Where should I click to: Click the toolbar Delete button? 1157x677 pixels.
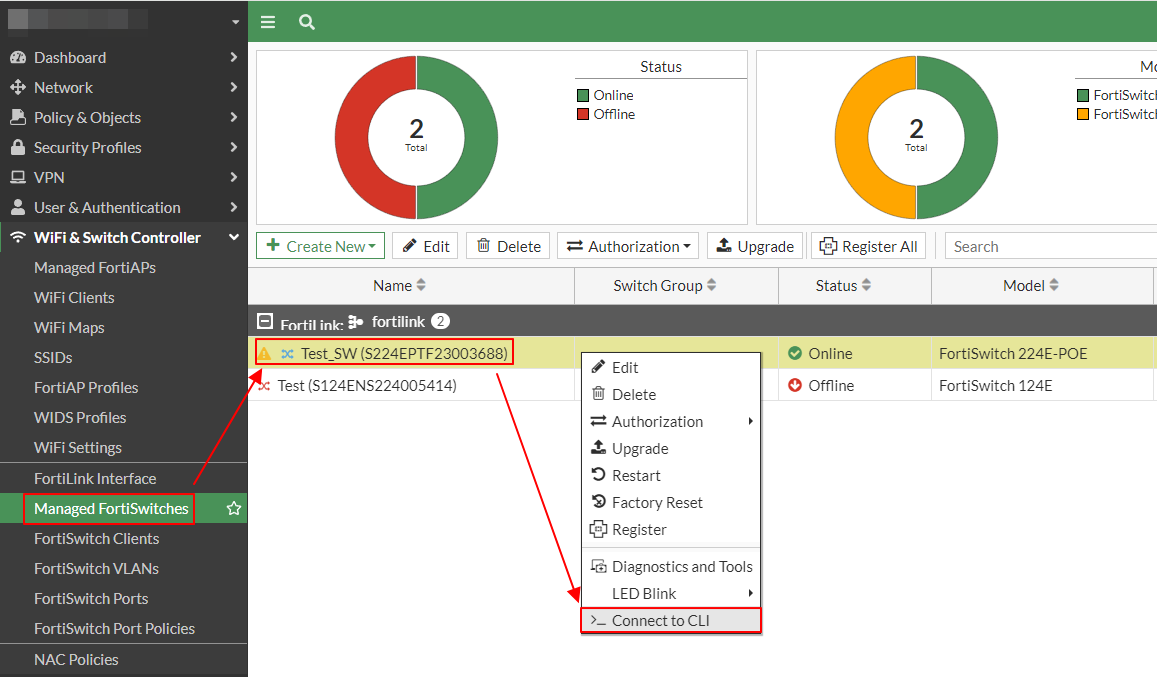pyautogui.click(x=508, y=246)
